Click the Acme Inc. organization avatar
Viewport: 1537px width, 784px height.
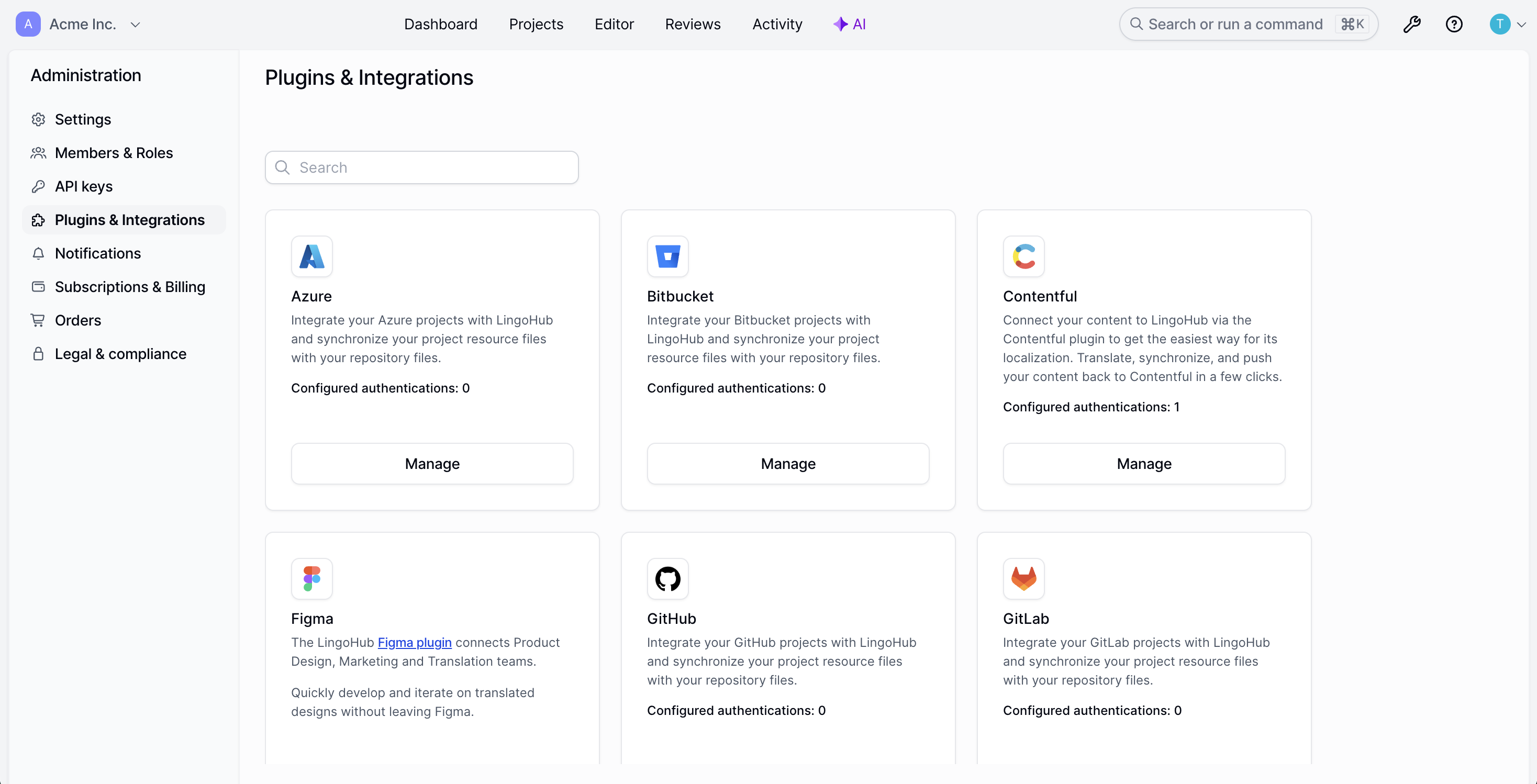(28, 25)
